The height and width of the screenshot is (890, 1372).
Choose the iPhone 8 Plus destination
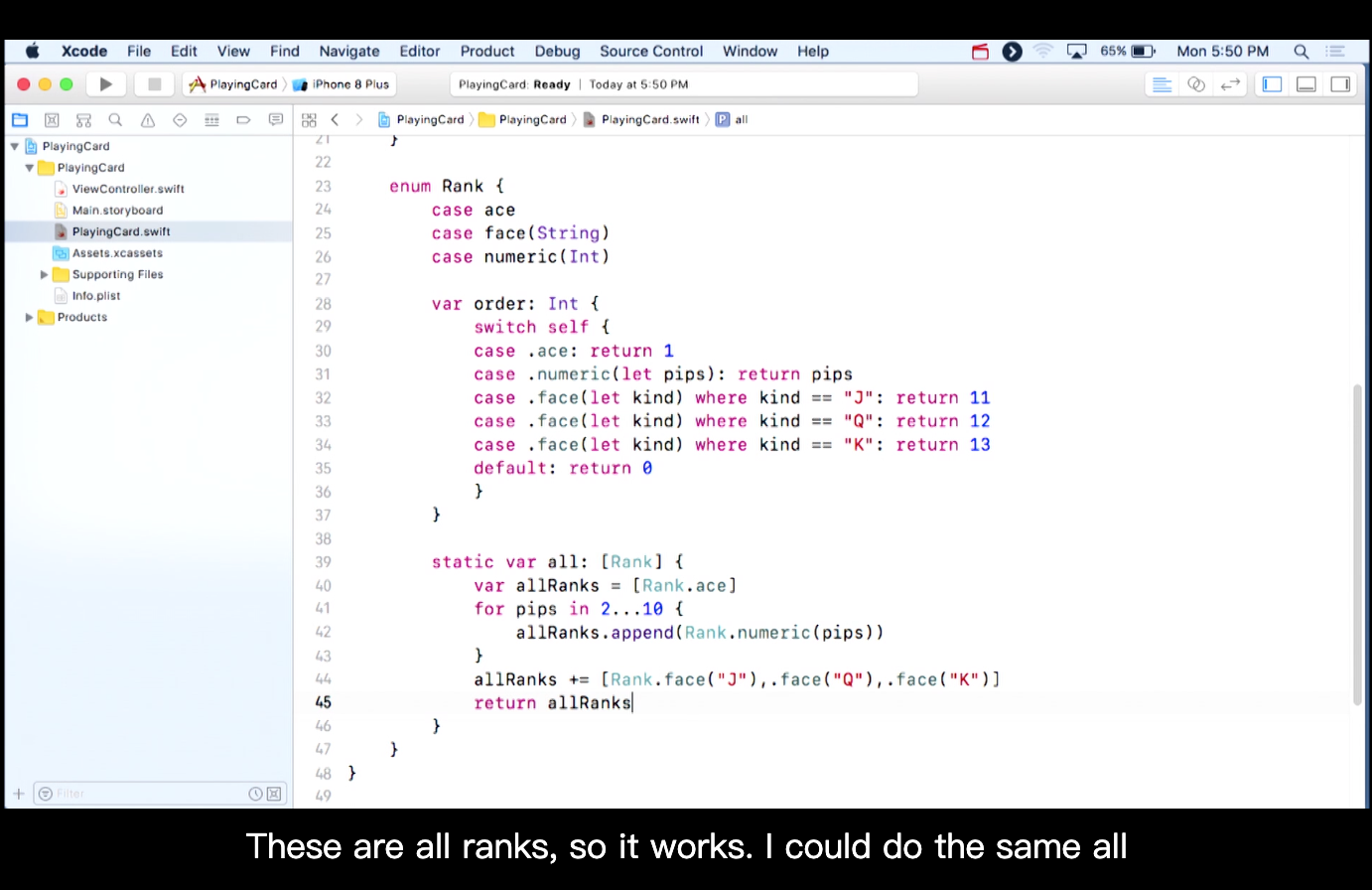pos(342,84)
